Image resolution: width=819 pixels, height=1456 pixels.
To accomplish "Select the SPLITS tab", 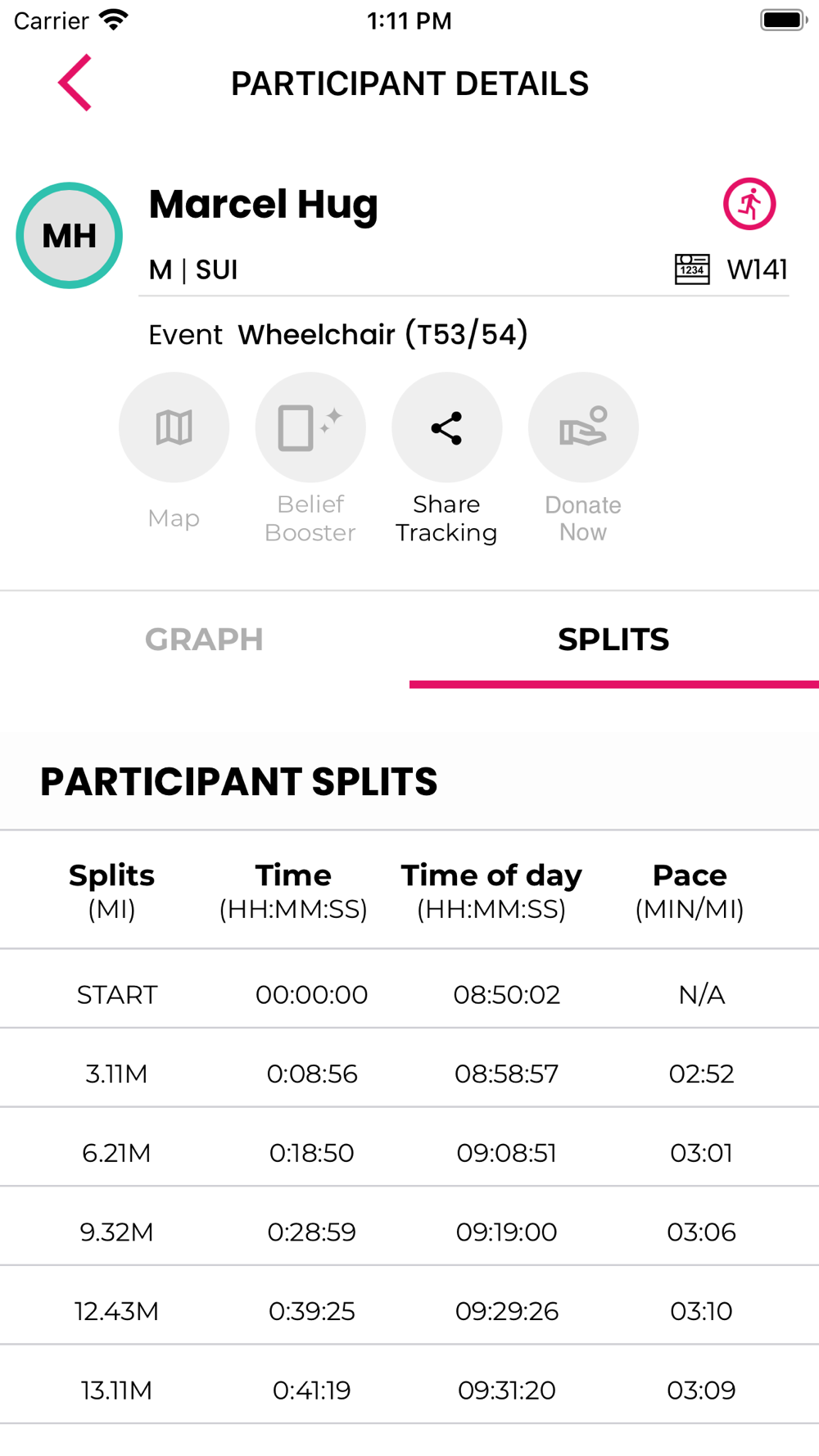I will click(x=613, y=640).
